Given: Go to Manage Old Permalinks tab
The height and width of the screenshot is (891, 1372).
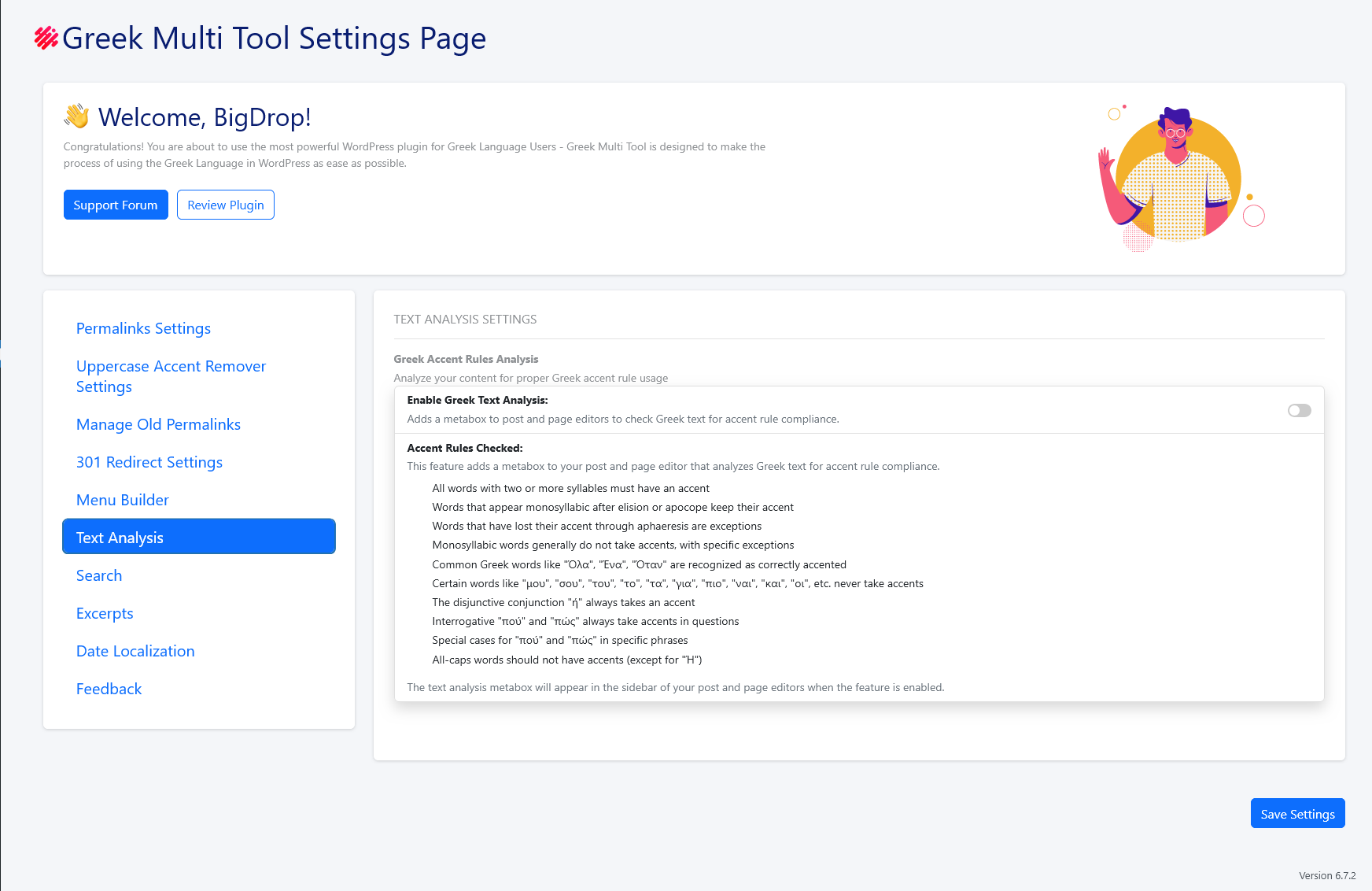Looking at the screenshot, I should 158,424.
